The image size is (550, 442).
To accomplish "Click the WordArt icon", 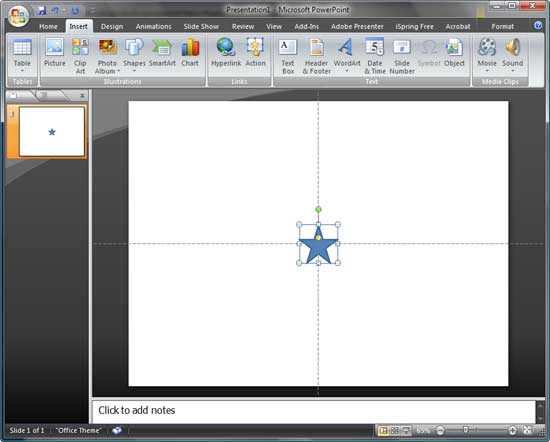I will [x=347, y=47].
